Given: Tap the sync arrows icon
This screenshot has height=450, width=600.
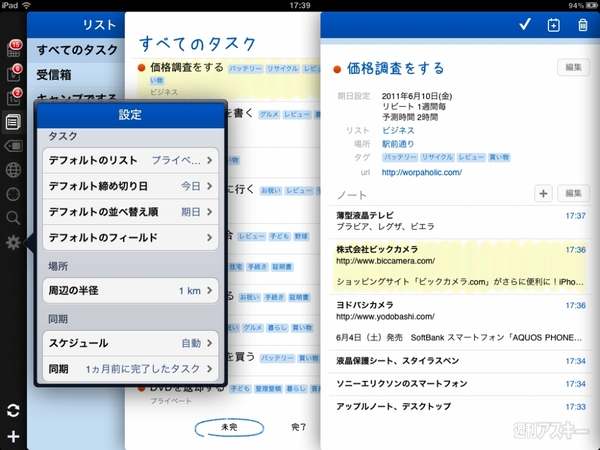Looking at the screenshot, I should (x=13, y=411).
